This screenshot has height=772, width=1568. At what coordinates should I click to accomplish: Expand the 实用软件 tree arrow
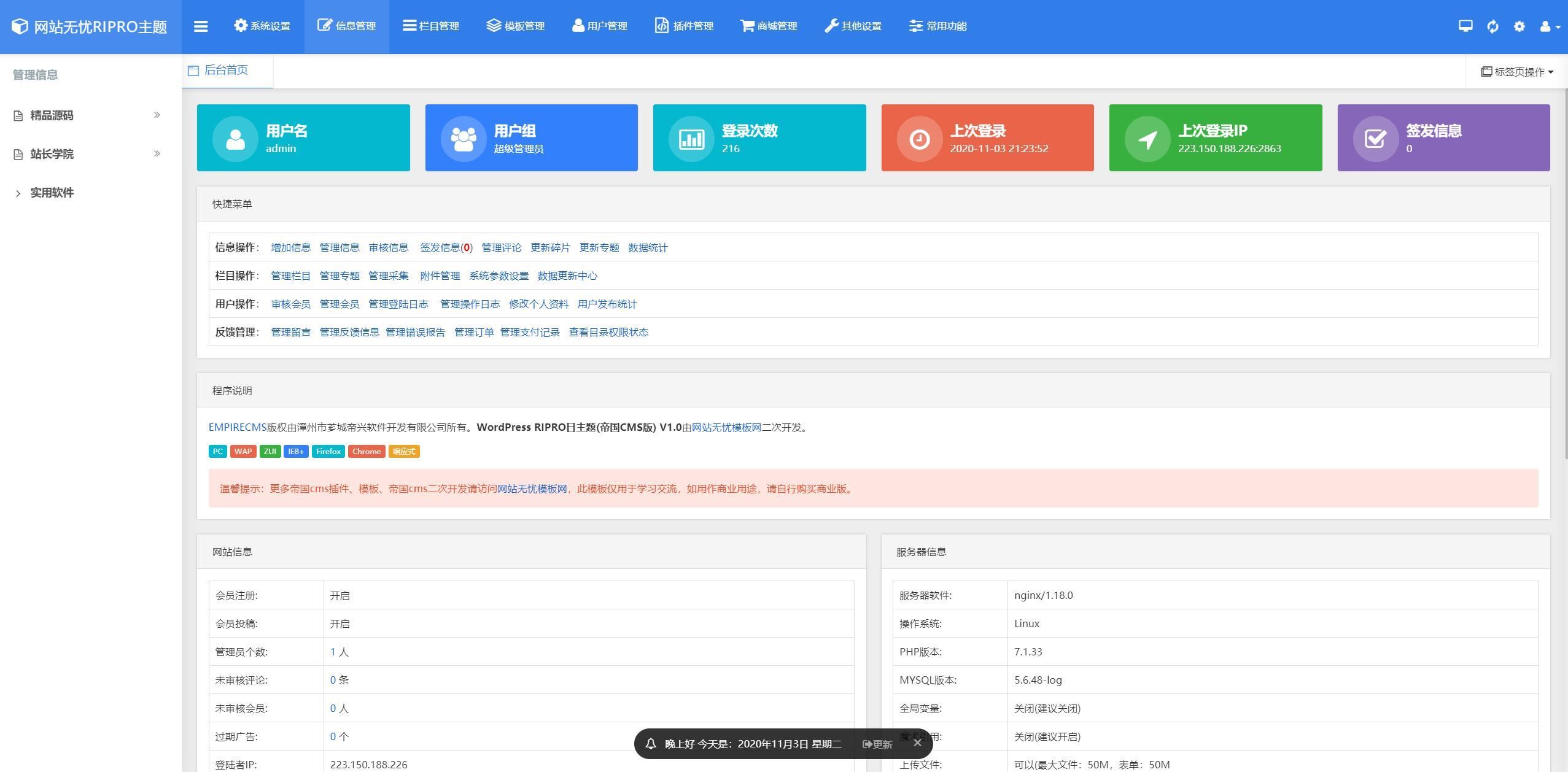[18, 193]
